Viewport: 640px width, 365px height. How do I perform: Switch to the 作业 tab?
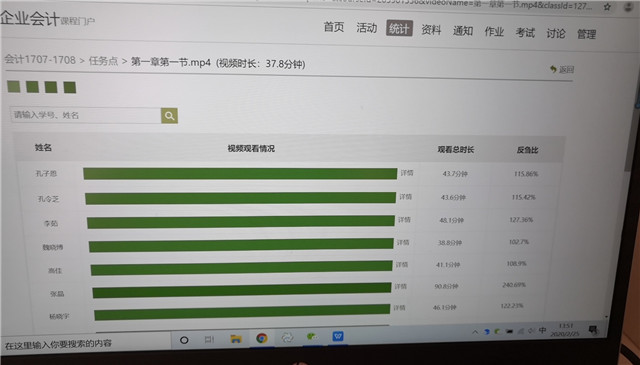(x=494, y=31)
